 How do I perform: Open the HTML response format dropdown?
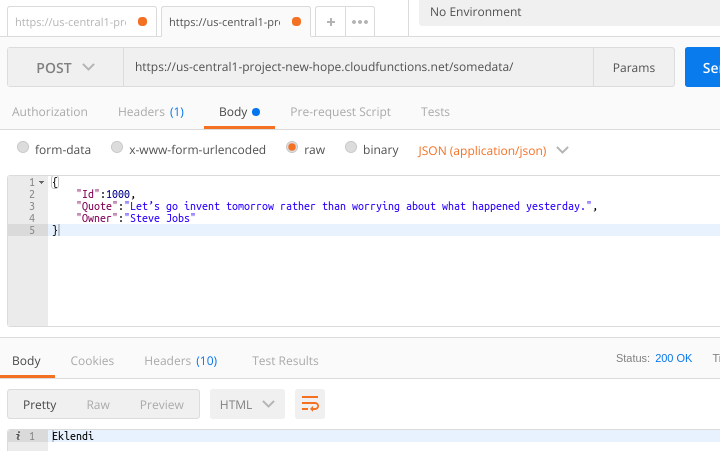click(247, 404)
